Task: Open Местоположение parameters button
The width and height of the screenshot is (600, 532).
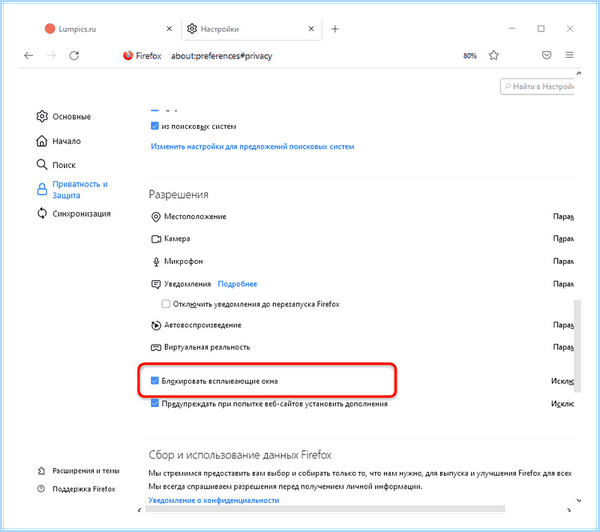Action: (563, 217)
